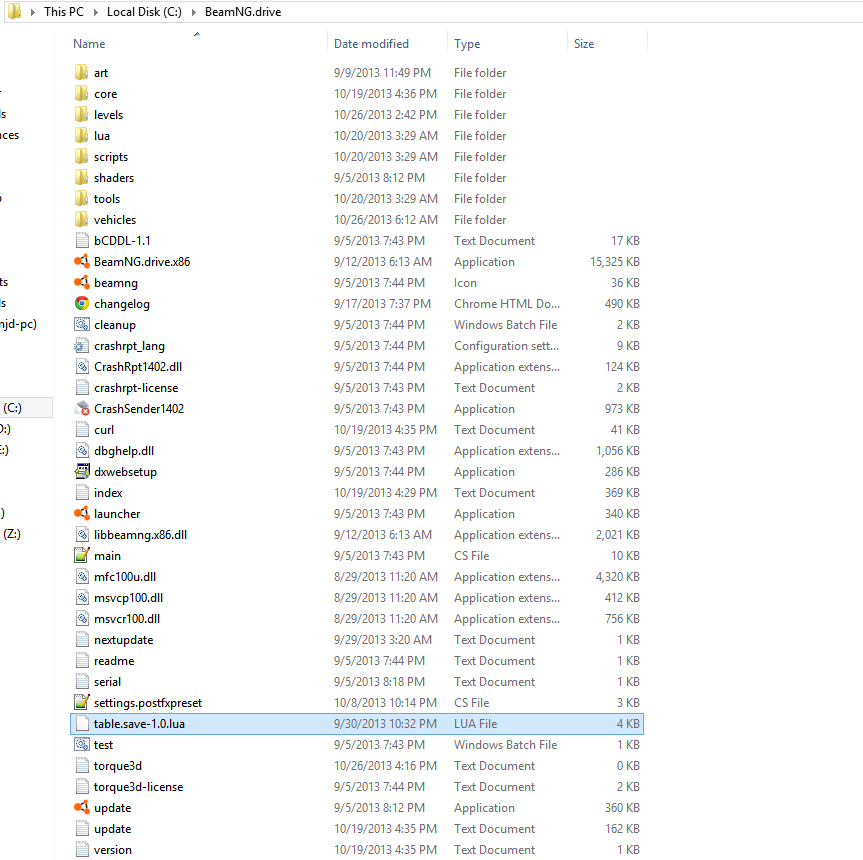Image resolution: width=863 pixels, height=860 pixels.
Task: Select the msvcr100.dll file name
Action: (127, 618)
